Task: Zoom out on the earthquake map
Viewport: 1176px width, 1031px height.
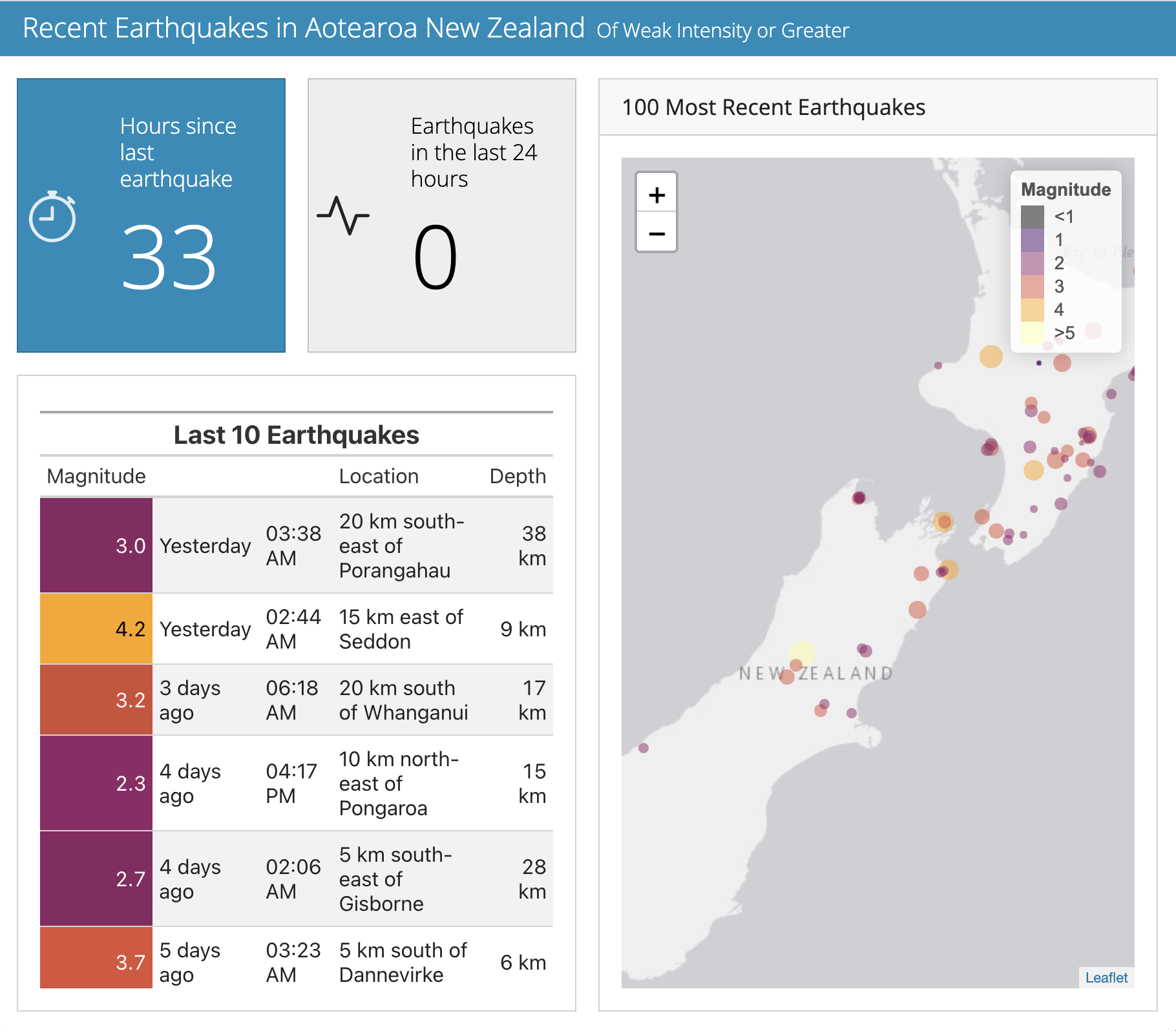Action: pyautogui.click(x=656, y=233)
